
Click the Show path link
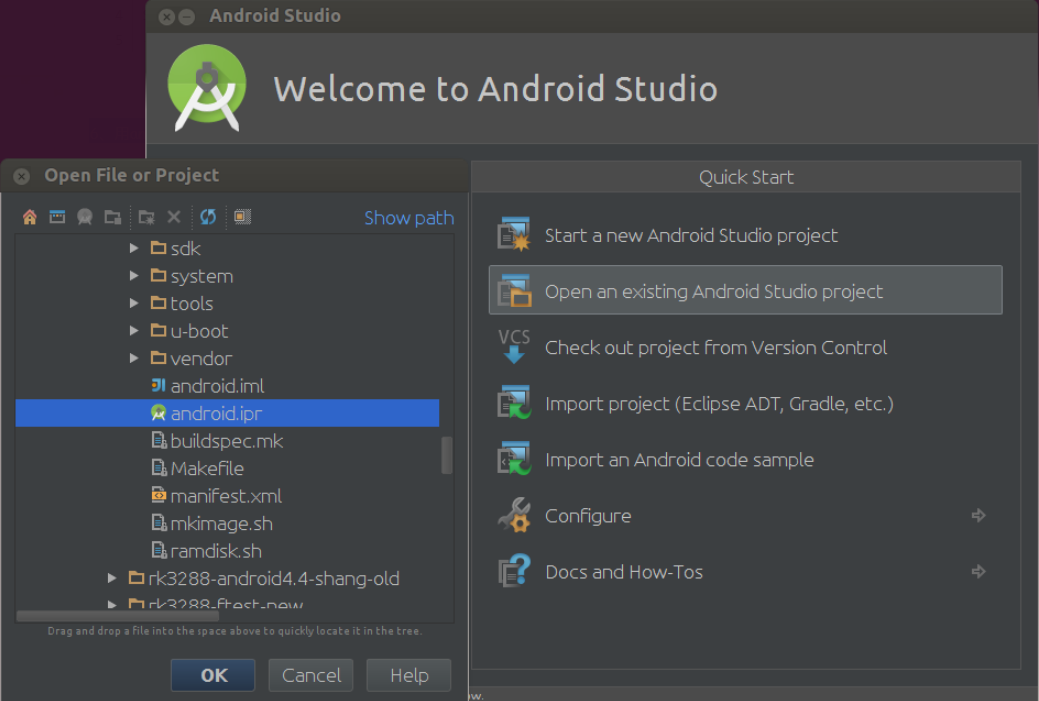[409, 218]
